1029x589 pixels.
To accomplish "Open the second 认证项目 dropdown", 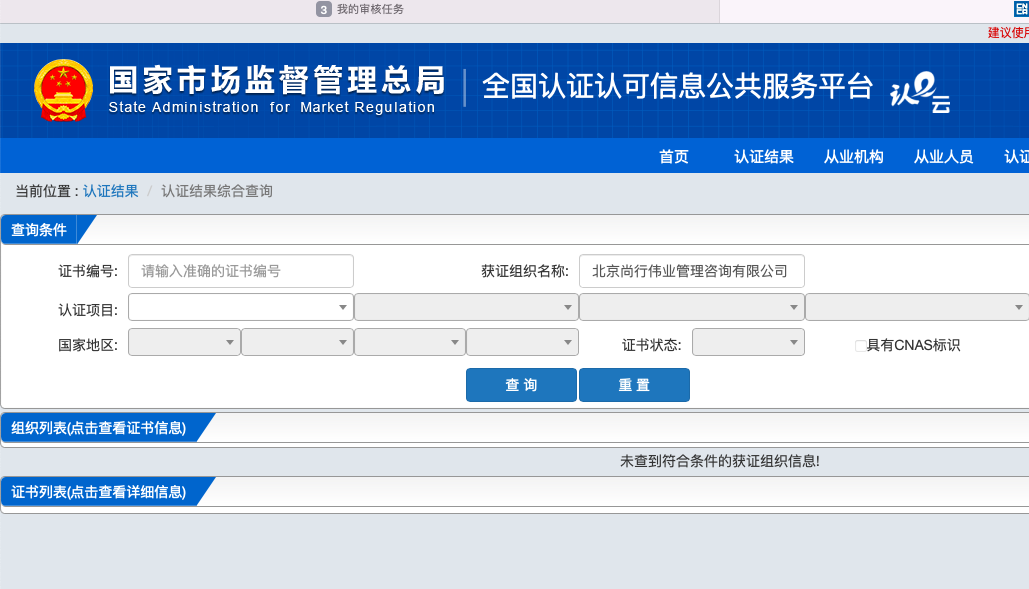I will 466,307.
